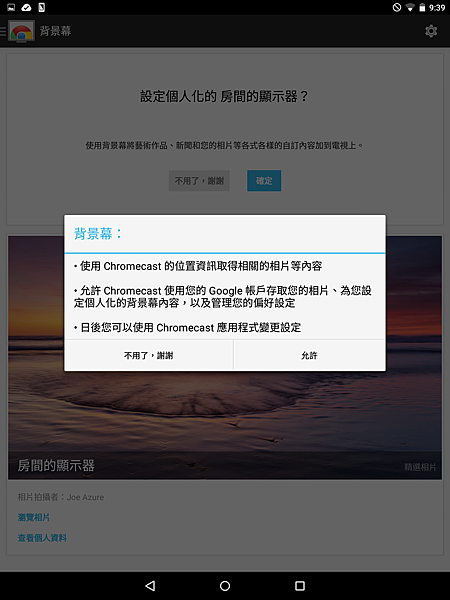Open the 瀏覽相片 link
The width and height of the screenshot is (450, 600).
click(34, 517)
